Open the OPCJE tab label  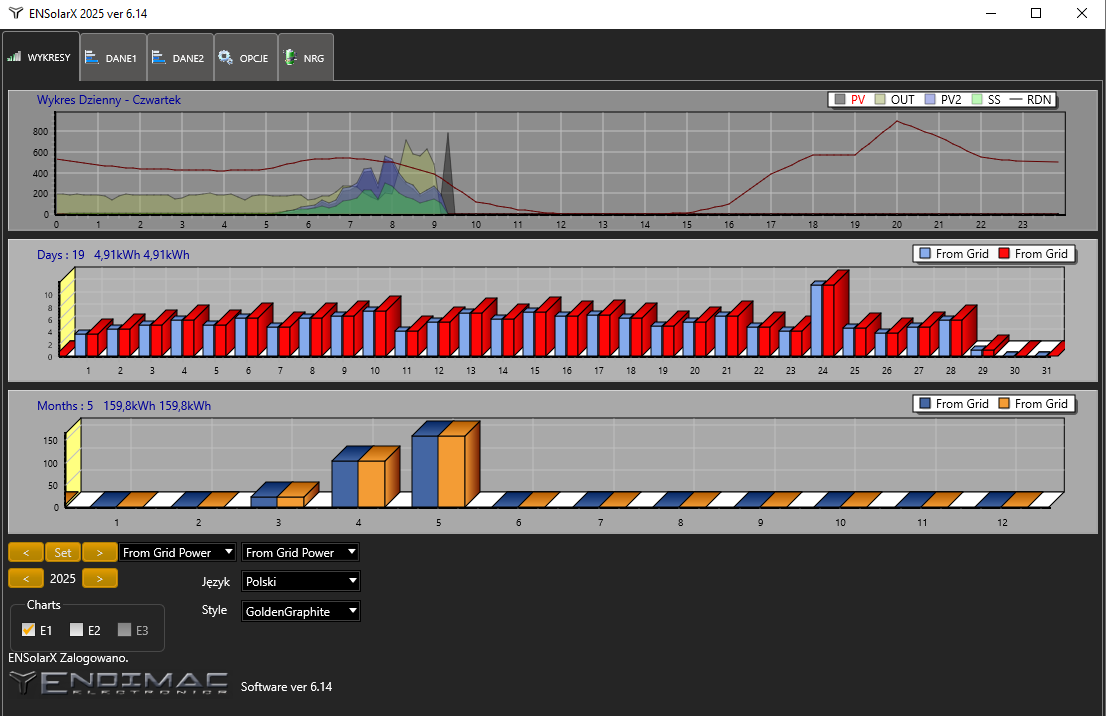click(x=253, y=58)
